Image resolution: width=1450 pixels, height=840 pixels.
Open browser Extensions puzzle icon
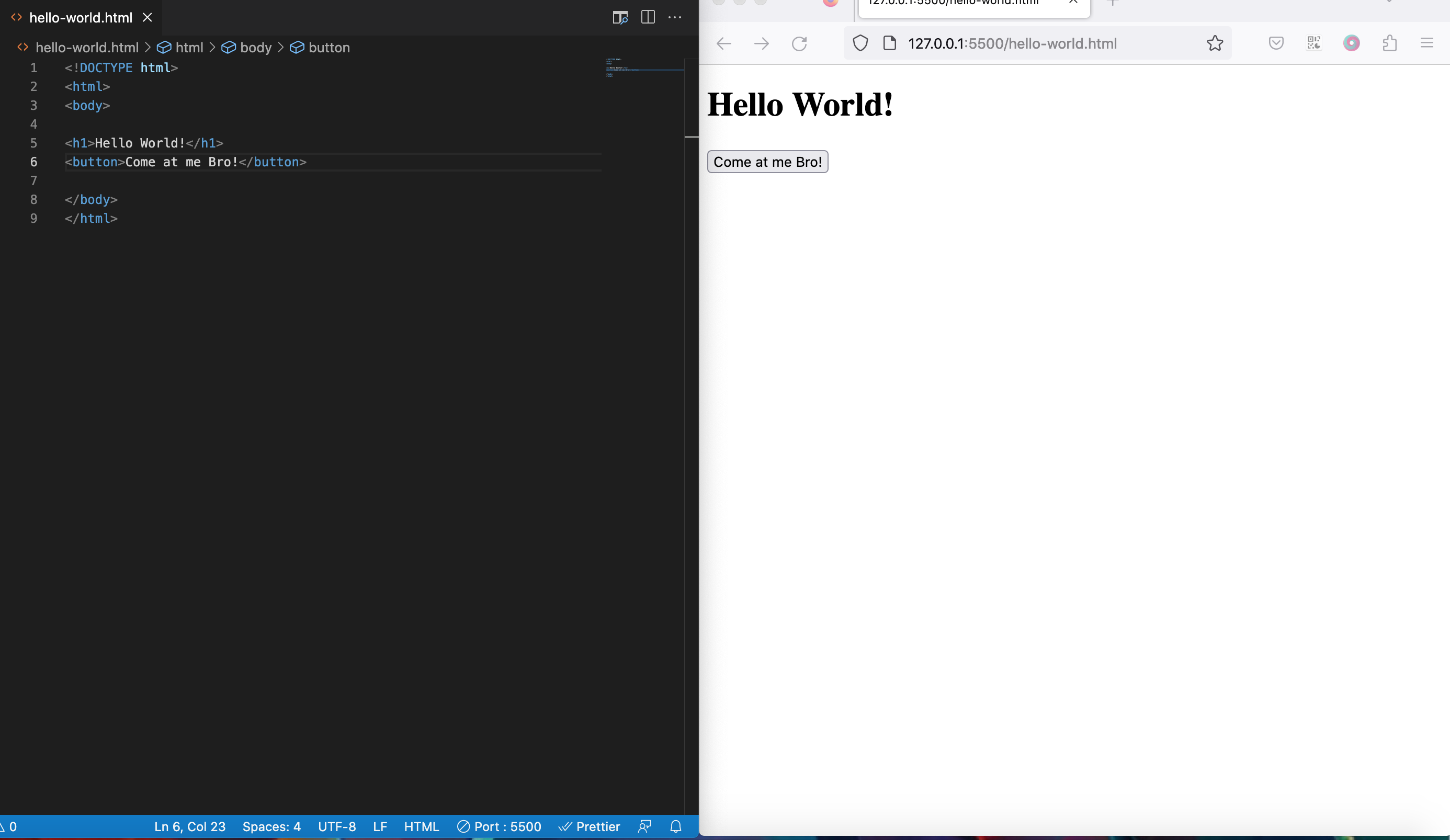[x=1389, y=43]
